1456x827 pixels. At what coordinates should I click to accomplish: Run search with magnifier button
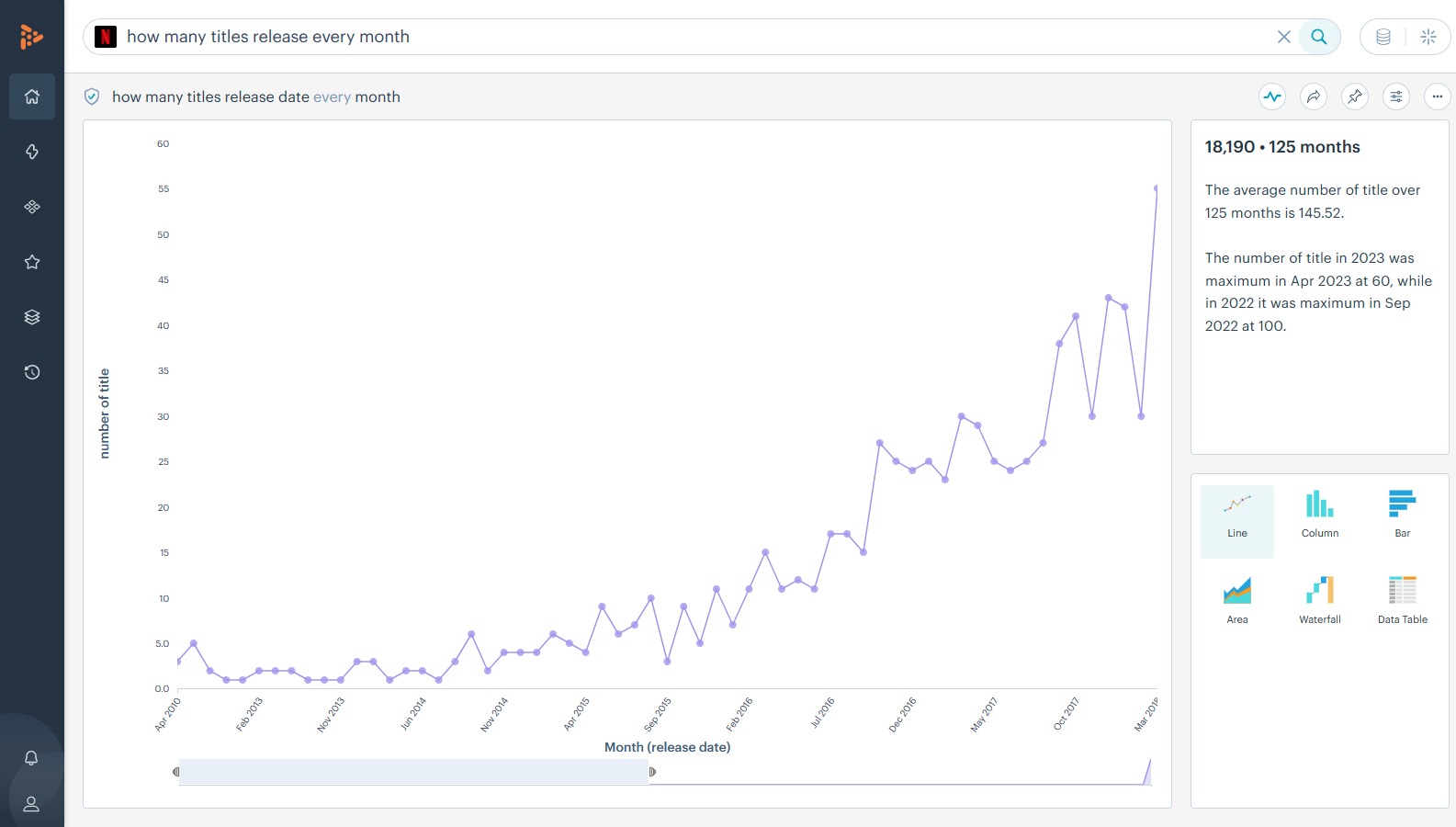(x=1319, y=37)
